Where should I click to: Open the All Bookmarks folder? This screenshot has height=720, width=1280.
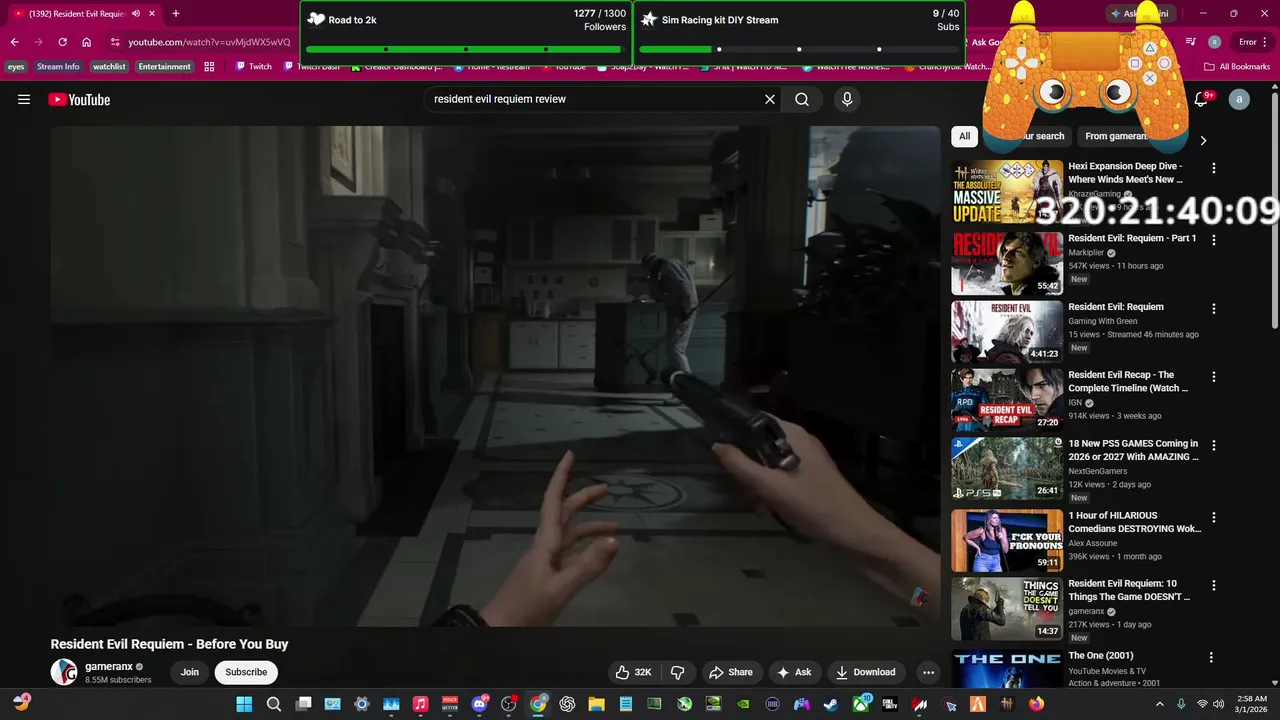(x=1237, y=67)
